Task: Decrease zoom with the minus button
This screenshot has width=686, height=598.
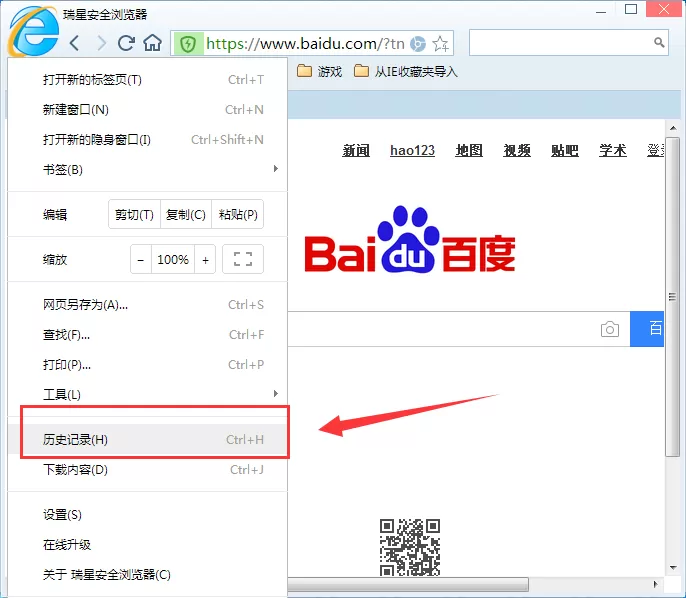Action: pyautogui.click(x=141, y=259)
